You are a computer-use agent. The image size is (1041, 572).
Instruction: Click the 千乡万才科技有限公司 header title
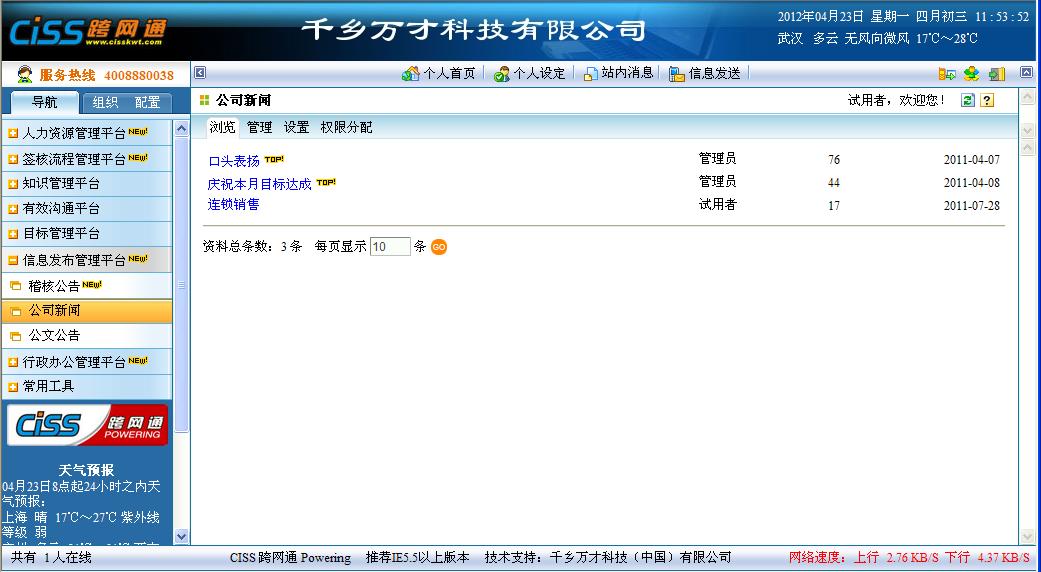pos(473,30)
